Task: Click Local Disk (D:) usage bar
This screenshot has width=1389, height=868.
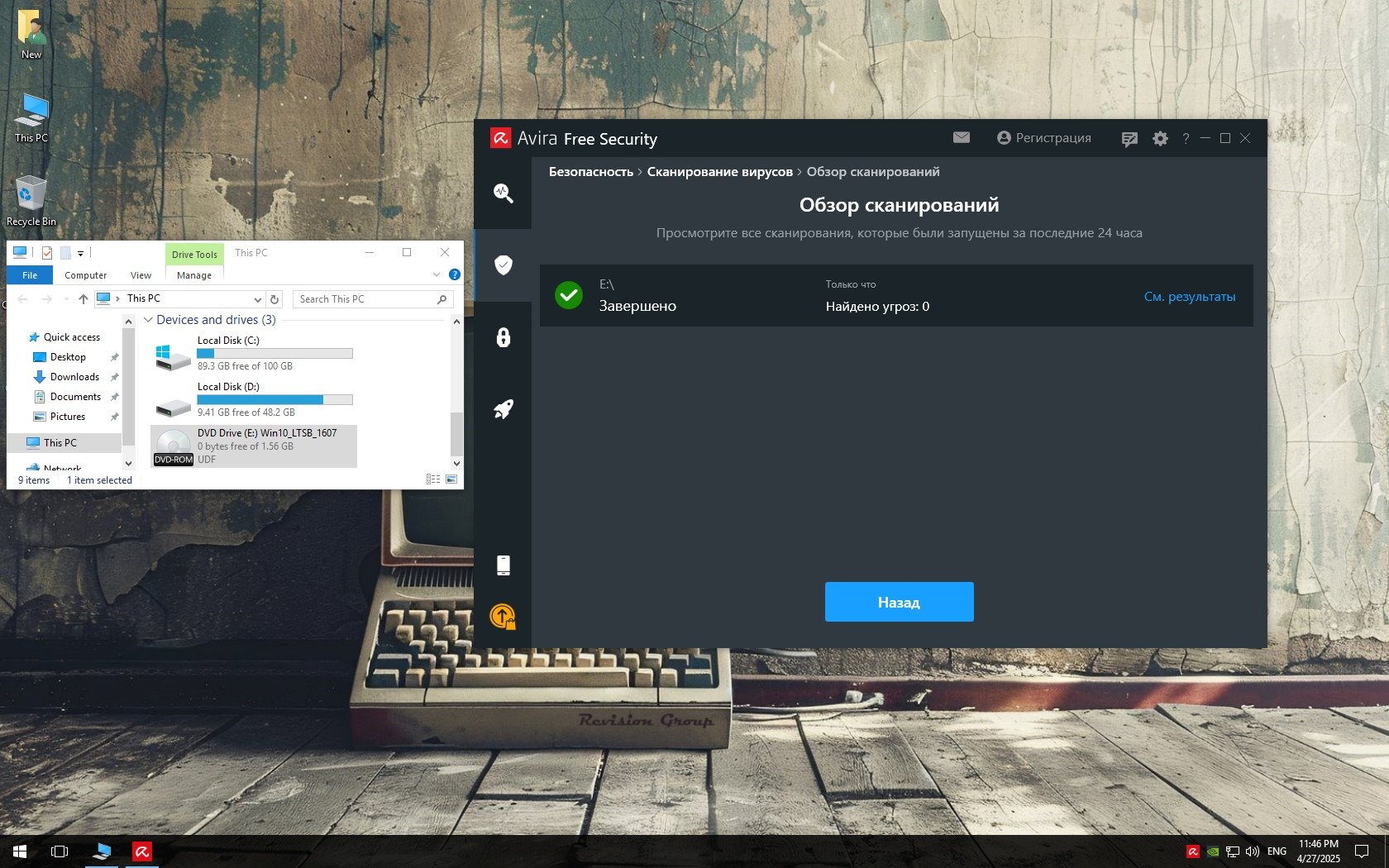Action: [274, 399]
